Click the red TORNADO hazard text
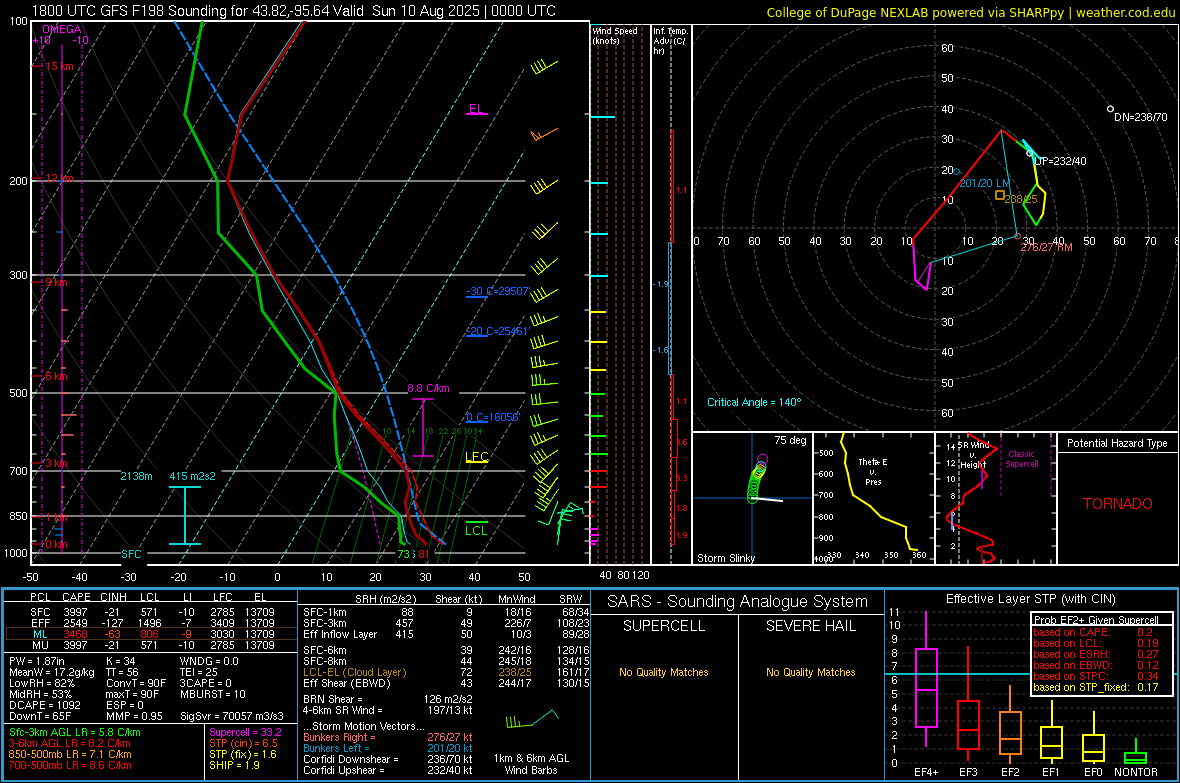This screenshot has width=1180, height=783. (1118, 504)
